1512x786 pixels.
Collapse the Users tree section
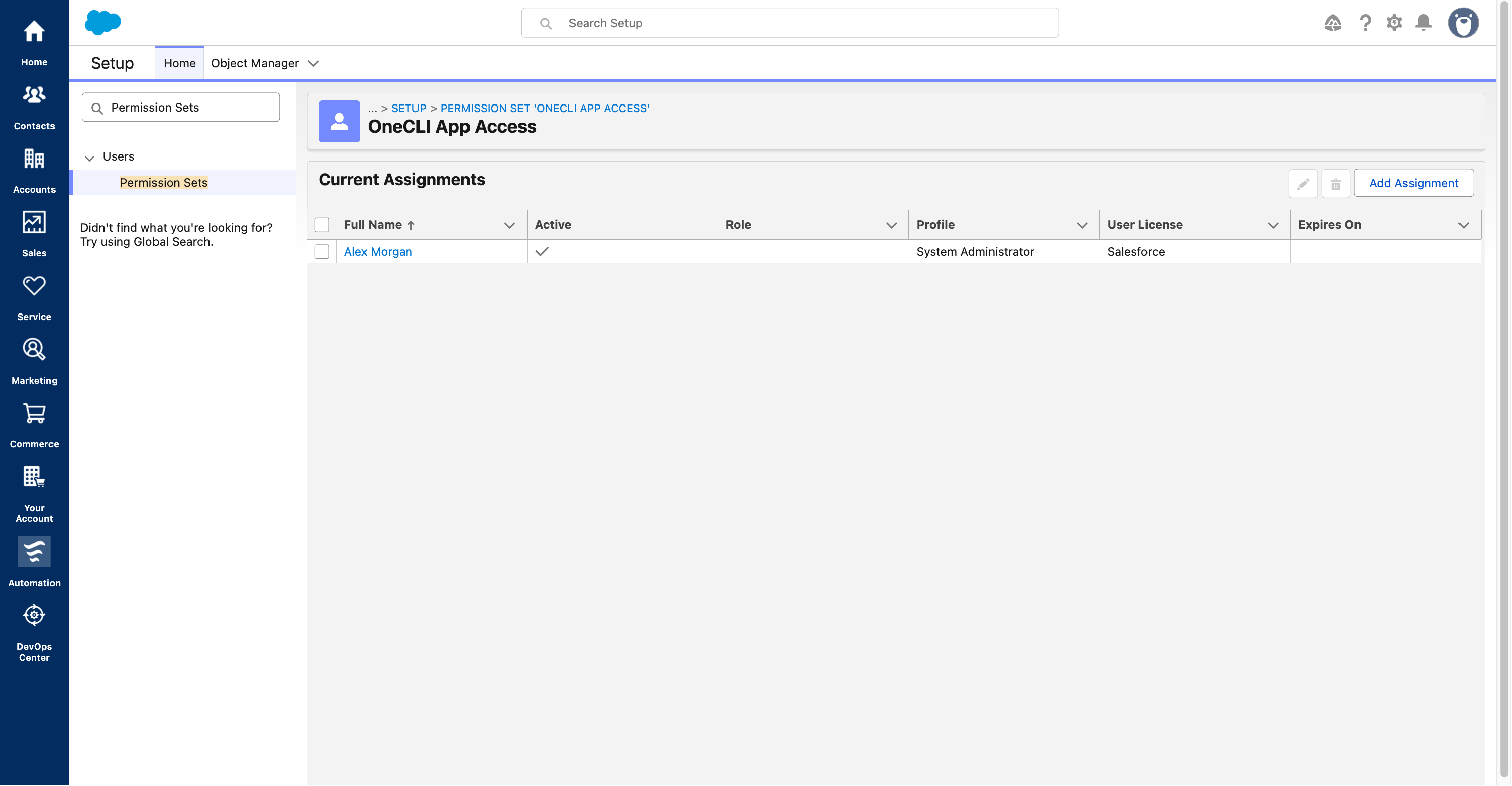89,158
